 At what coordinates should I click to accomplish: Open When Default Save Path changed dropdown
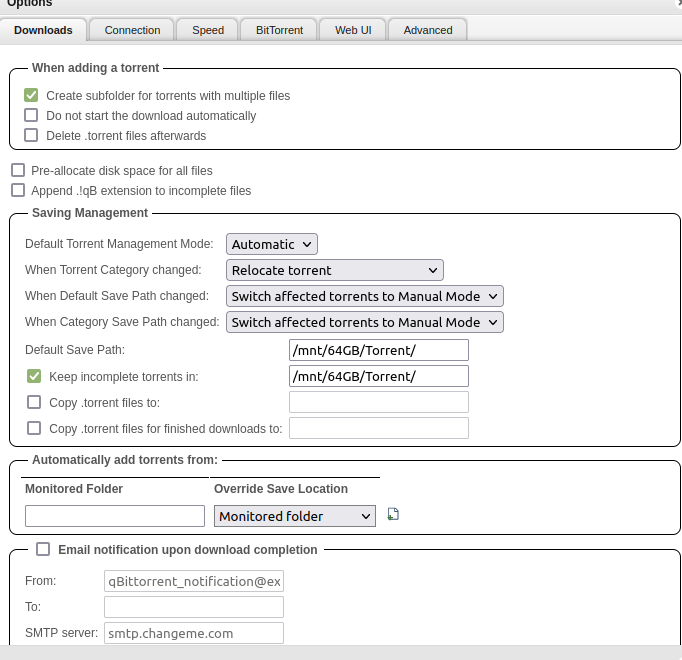tap(365, 296)
